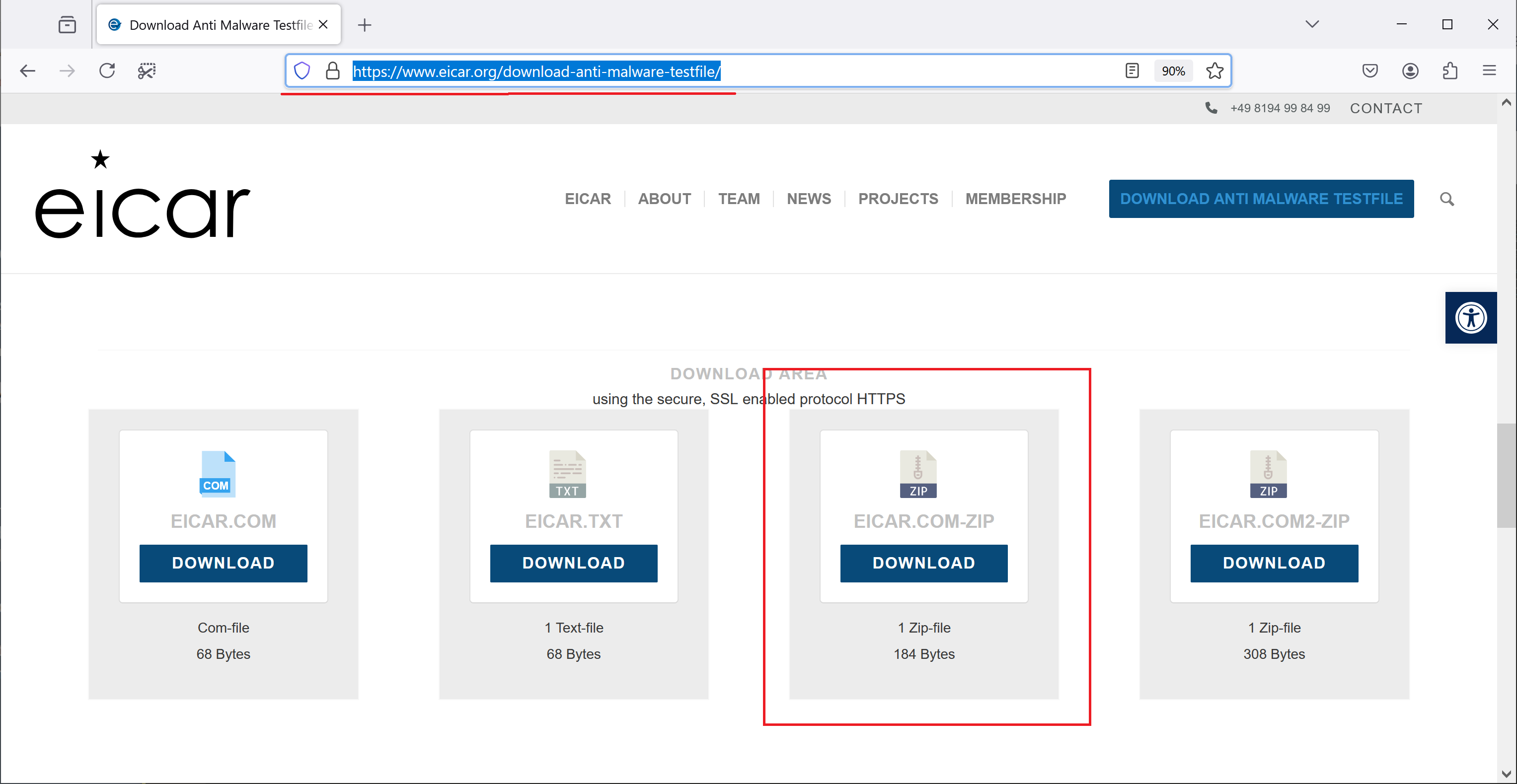Open the accessibility tools widget icon

(1470, 318)
